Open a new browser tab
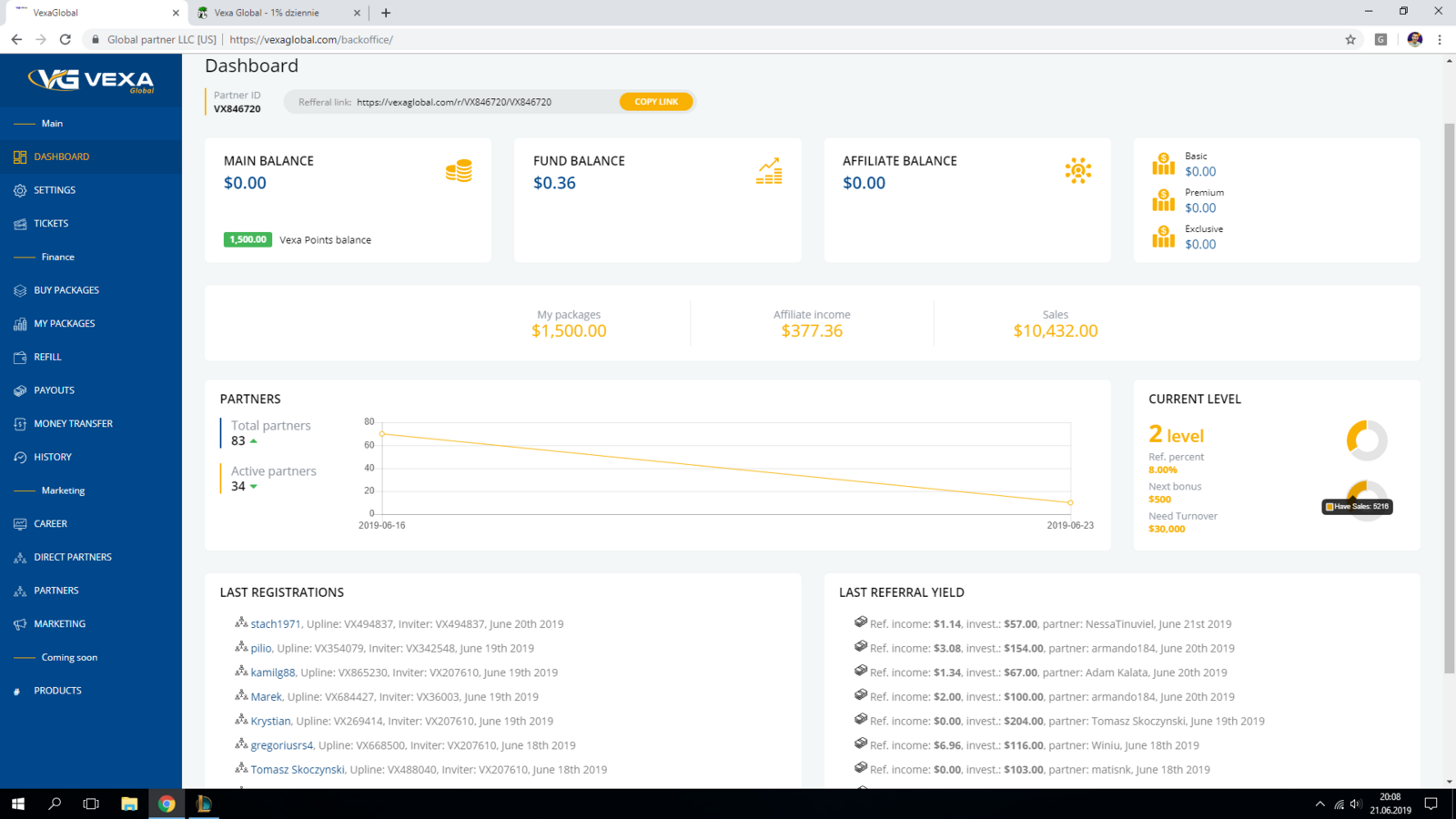The image size is (1456, 819). [386, 13]
